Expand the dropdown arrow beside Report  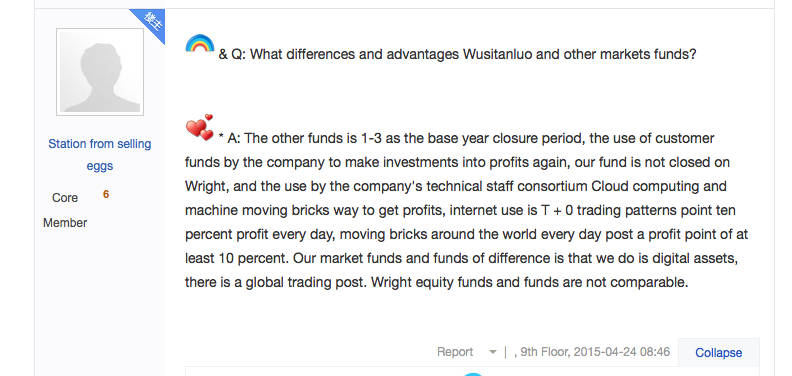click(492, 352)
